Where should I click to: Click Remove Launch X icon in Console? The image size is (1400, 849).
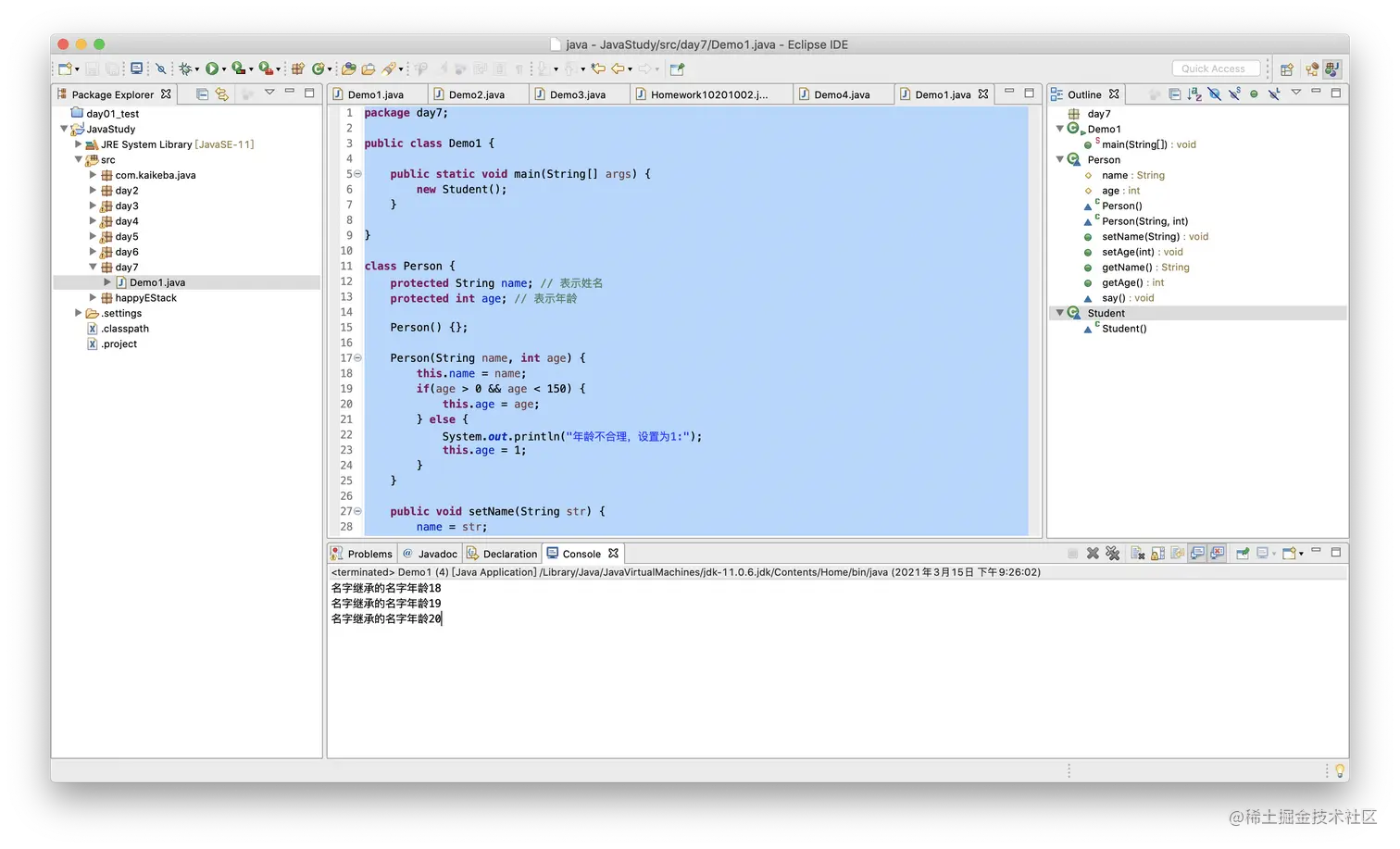1093,554
